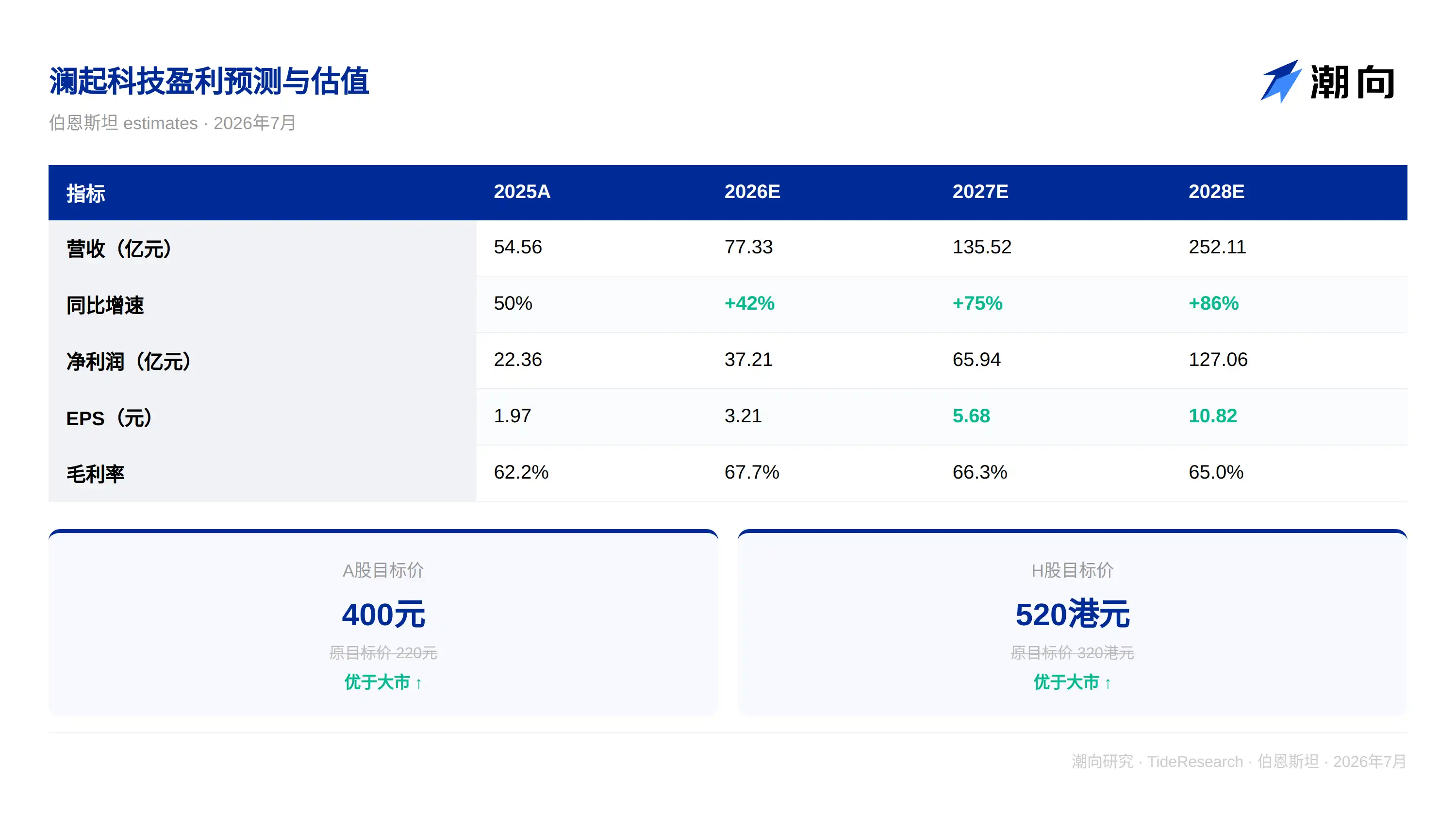Click EPS value 1.97

pos(513,416)
